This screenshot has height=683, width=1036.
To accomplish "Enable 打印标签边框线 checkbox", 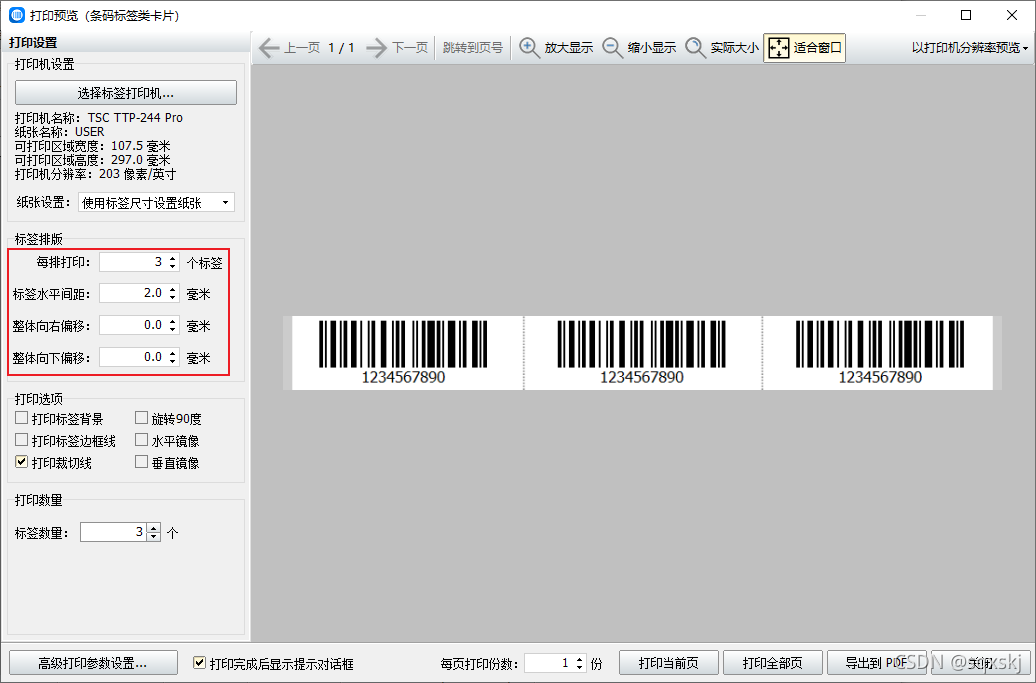I will (x=22, y=440).
